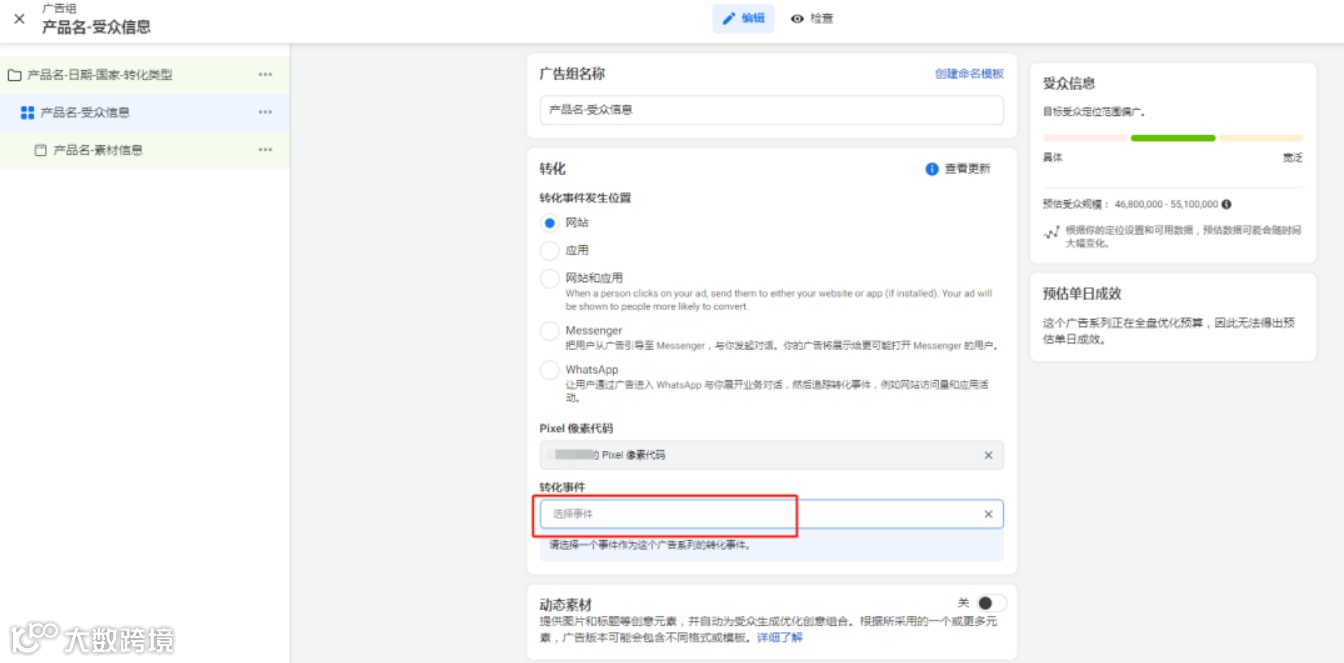Open the 选择事件 conversion event field
The height and width of the screenshot is (663, 1344).
point(771,514)
